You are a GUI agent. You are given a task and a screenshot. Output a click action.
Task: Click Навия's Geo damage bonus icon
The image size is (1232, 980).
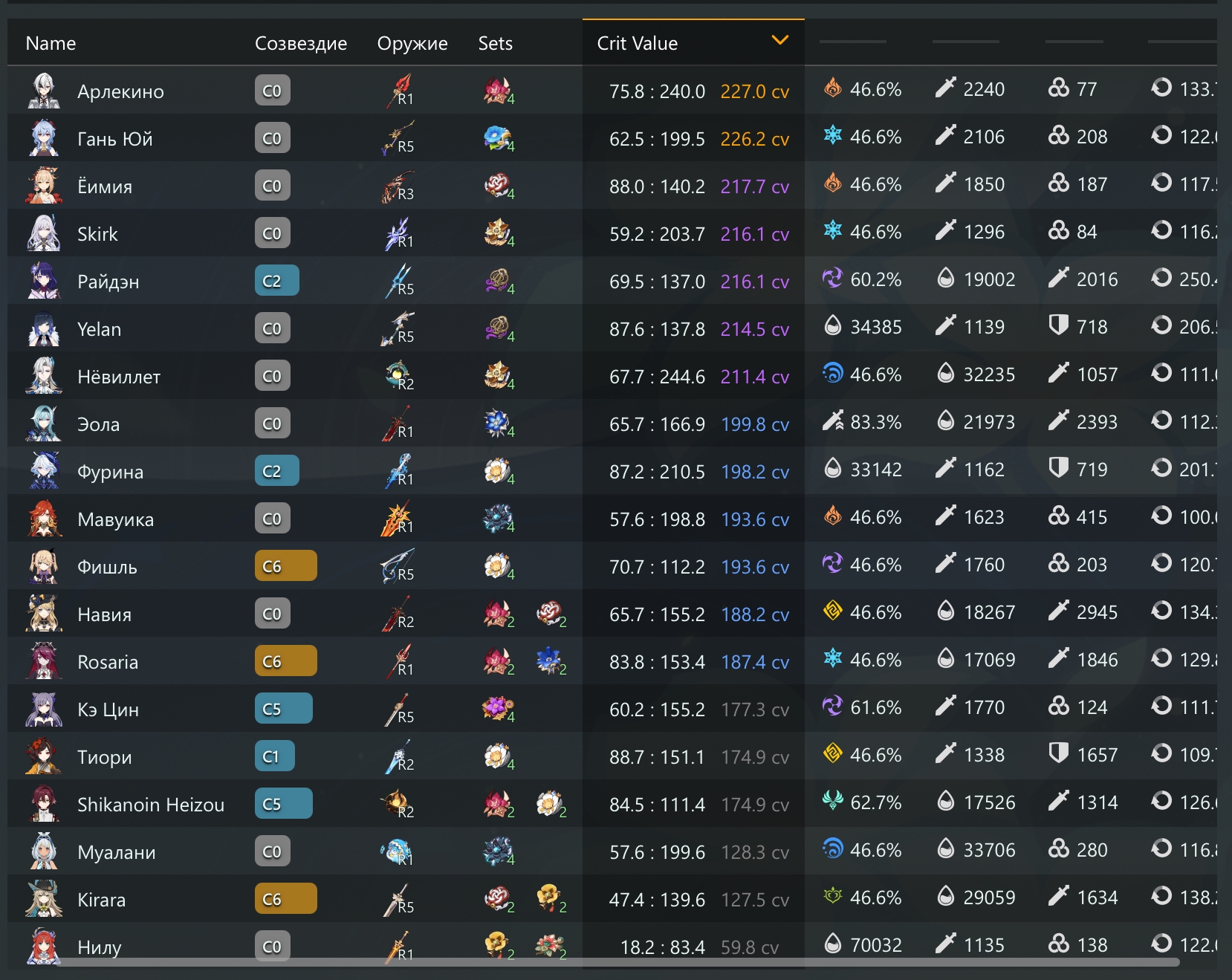pos(833,611)
